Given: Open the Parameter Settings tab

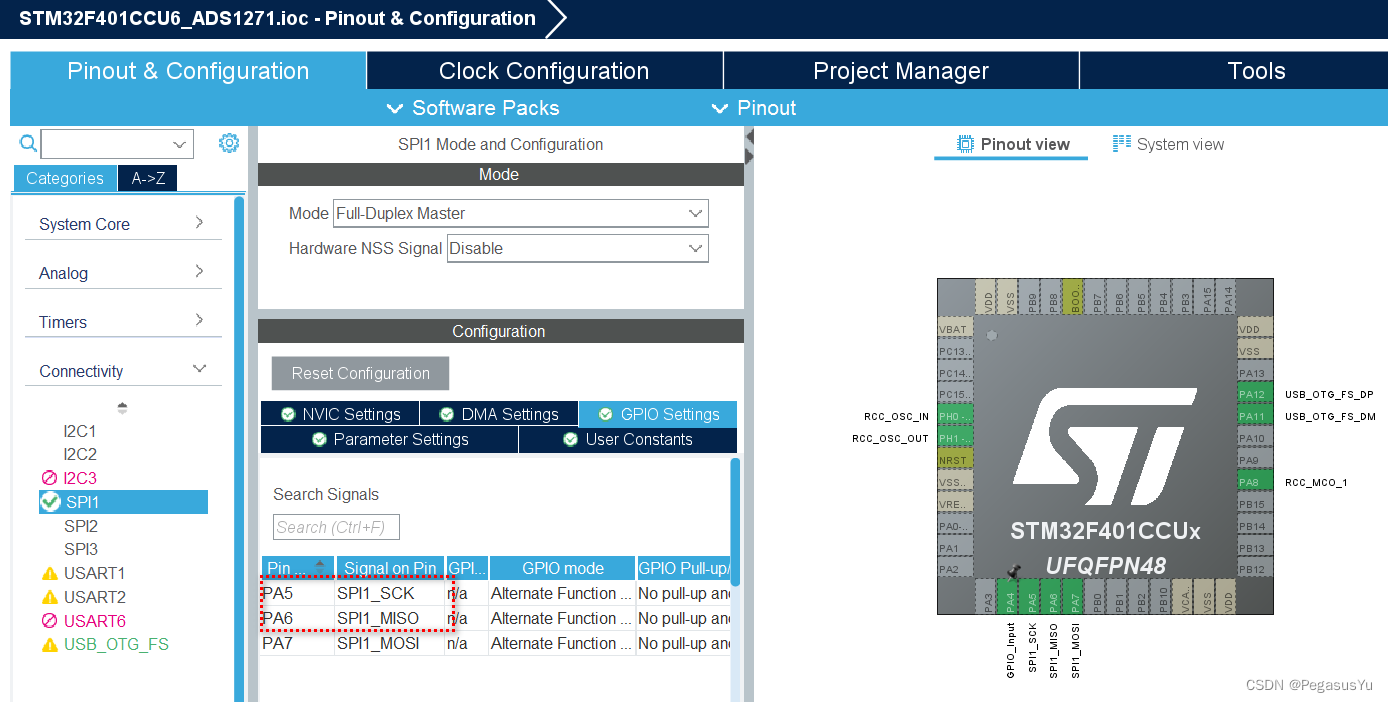Looking at the screenshot, I should tap(389, 439).
